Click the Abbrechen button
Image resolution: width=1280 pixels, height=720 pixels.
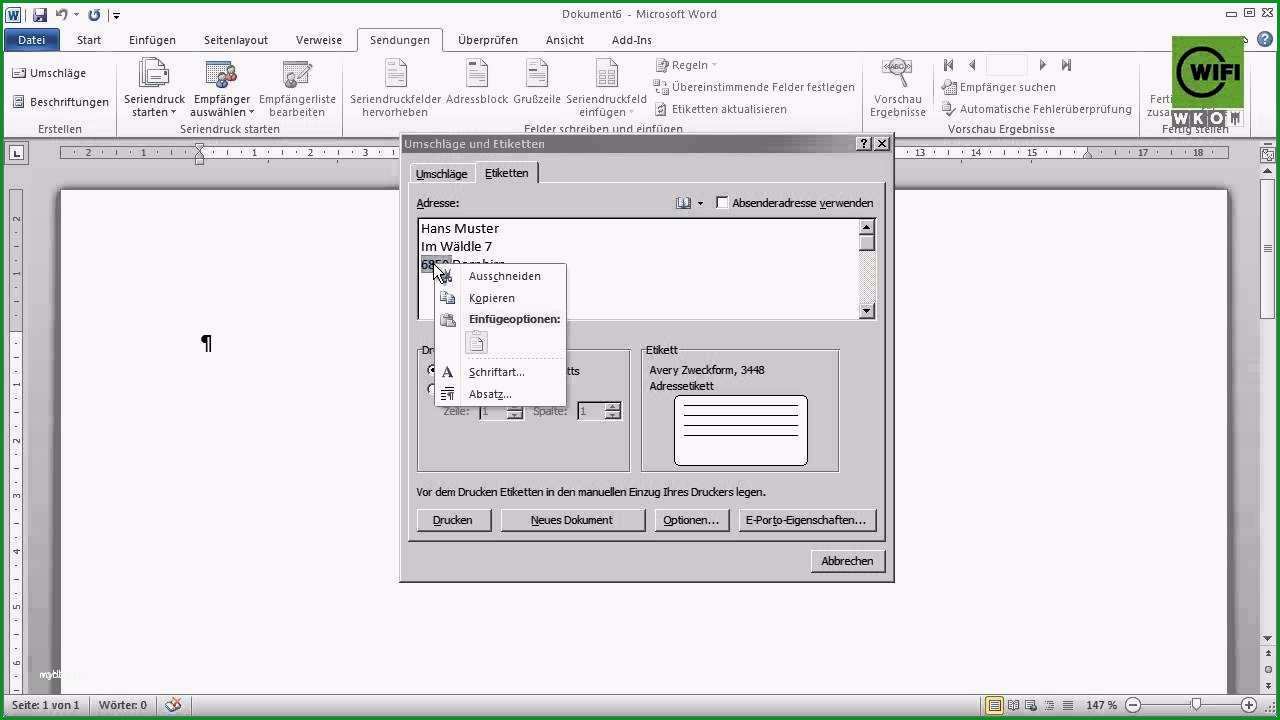click(x=847, y=561)
